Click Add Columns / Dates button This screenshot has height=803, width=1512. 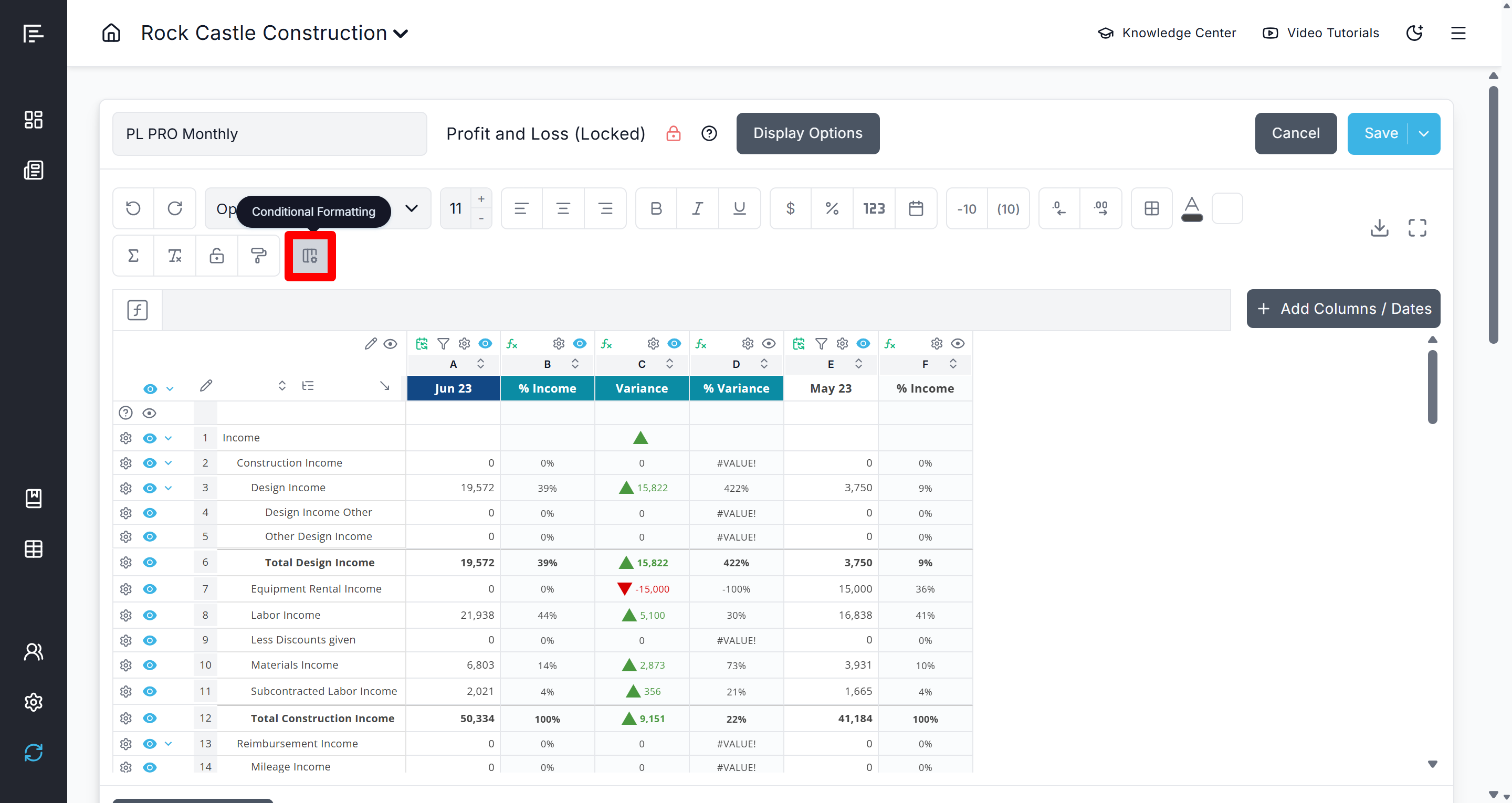tap(1342, 309)
